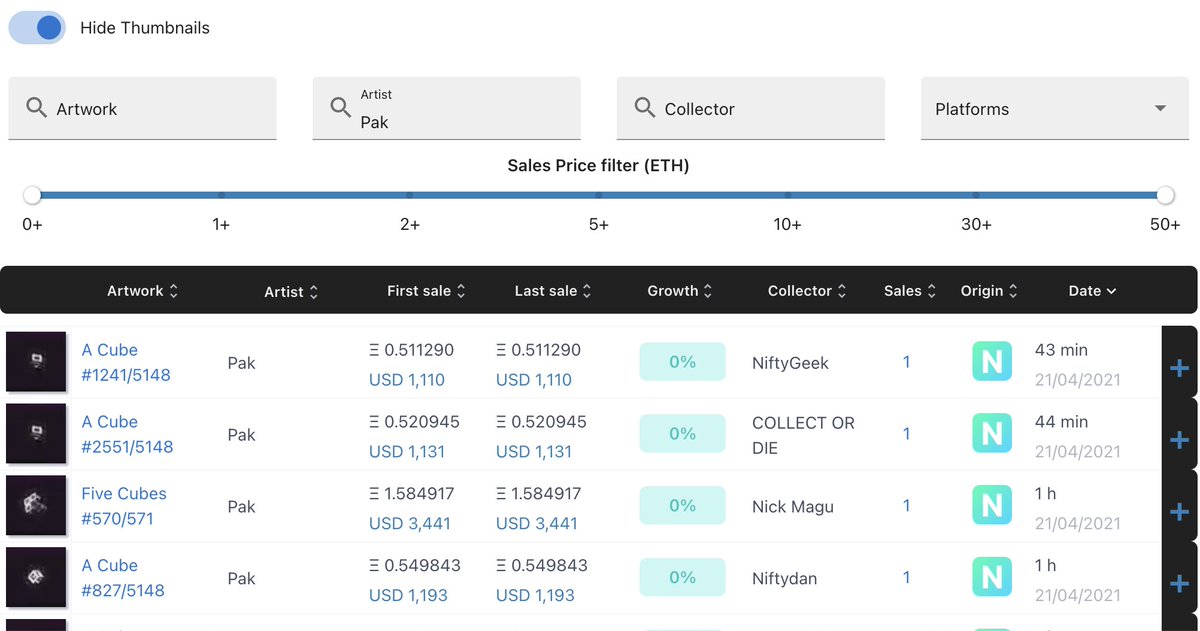1200x631 pixels.
Task: Click the search icon in Collector field
Action: [645, 108]
